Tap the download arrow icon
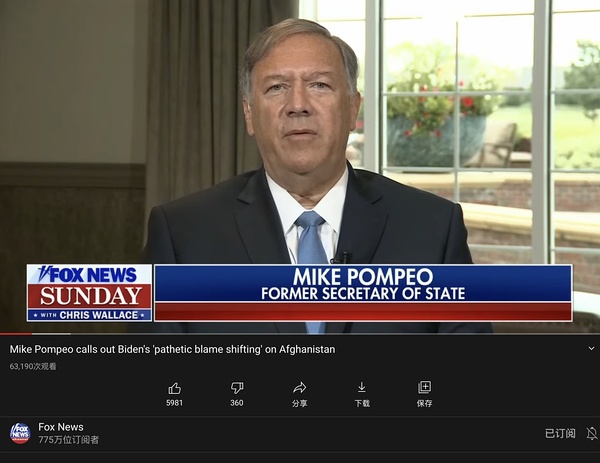The height and width of the screenshot is (463, 600). (x=362, y=388)
